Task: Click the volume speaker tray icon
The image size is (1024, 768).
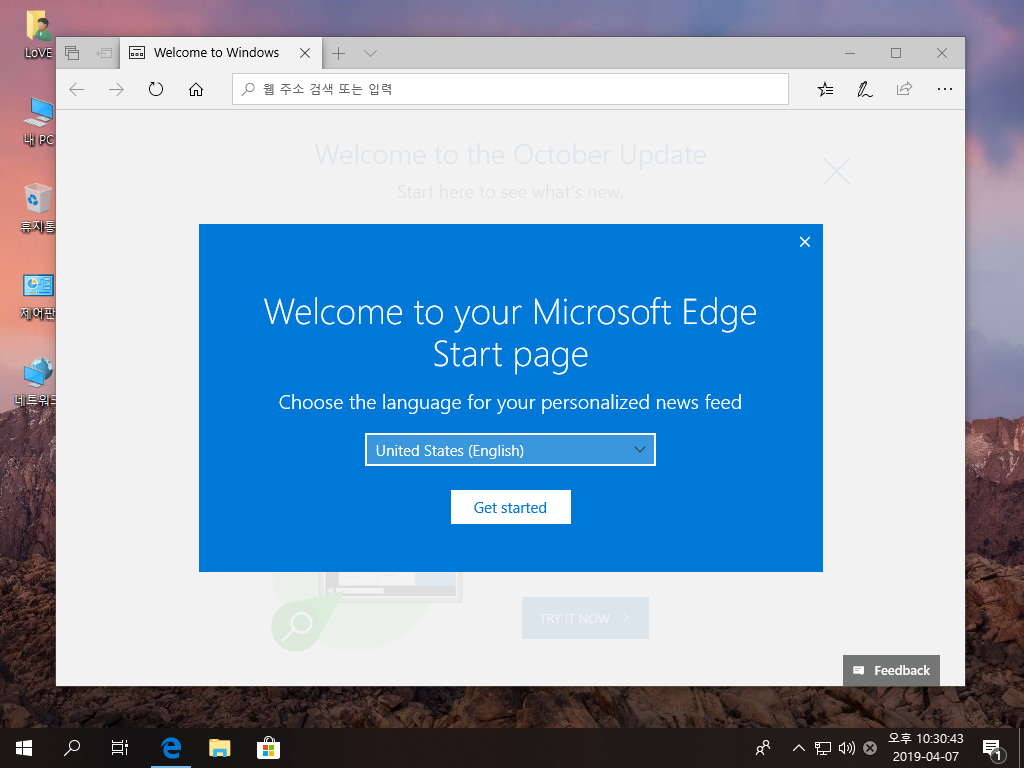Action: point(846,748)
